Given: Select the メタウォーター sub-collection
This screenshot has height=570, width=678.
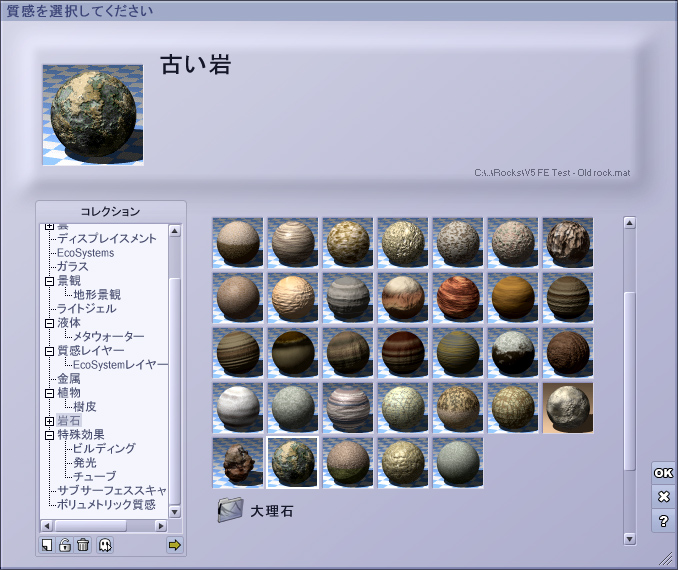Looking at the screenshot, I should tap(108, 337).
